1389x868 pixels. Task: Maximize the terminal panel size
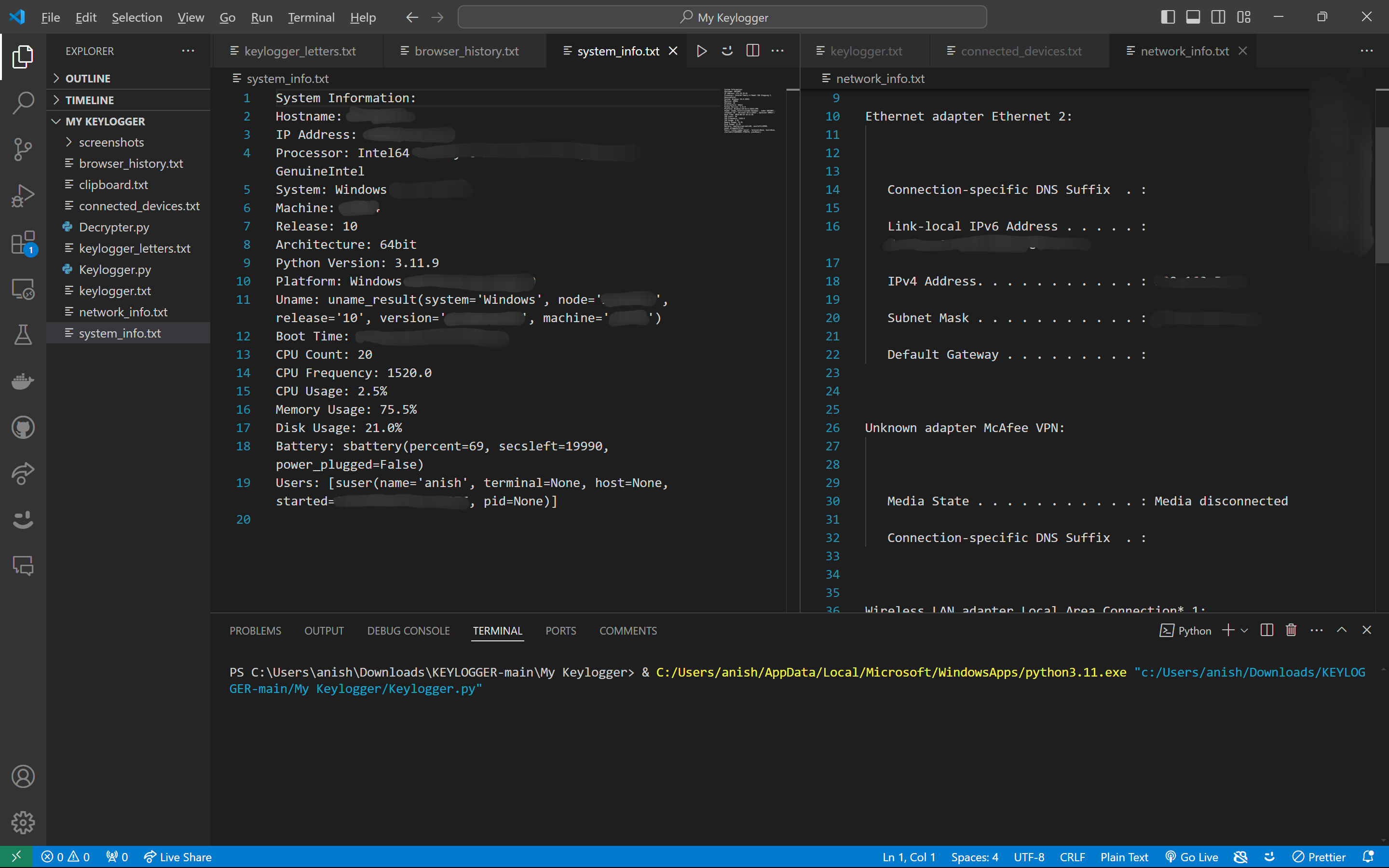coord(1341,630)
